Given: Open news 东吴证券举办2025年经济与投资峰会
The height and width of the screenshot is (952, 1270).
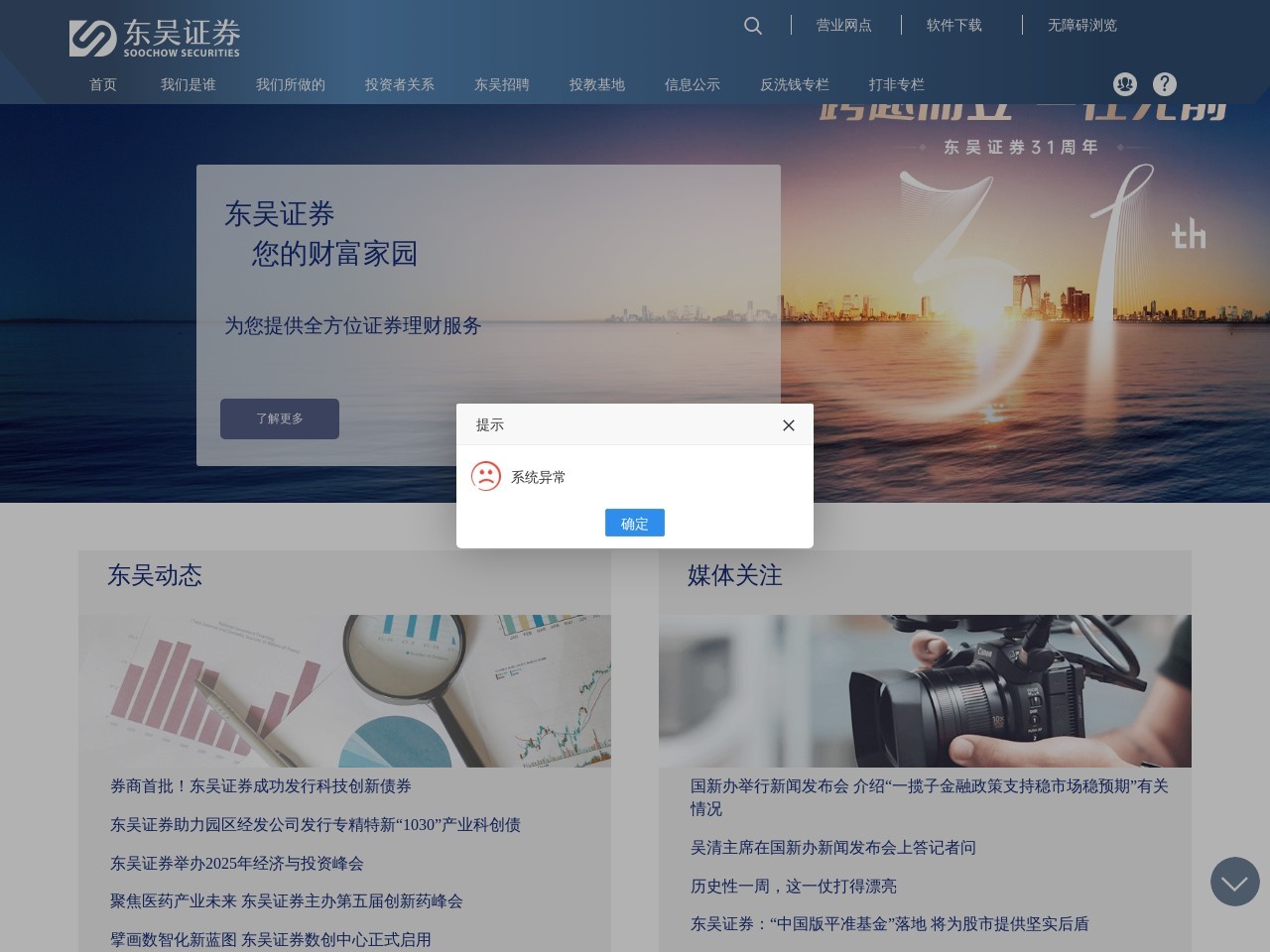Looking at the screenshot, I should click(237, 863).
